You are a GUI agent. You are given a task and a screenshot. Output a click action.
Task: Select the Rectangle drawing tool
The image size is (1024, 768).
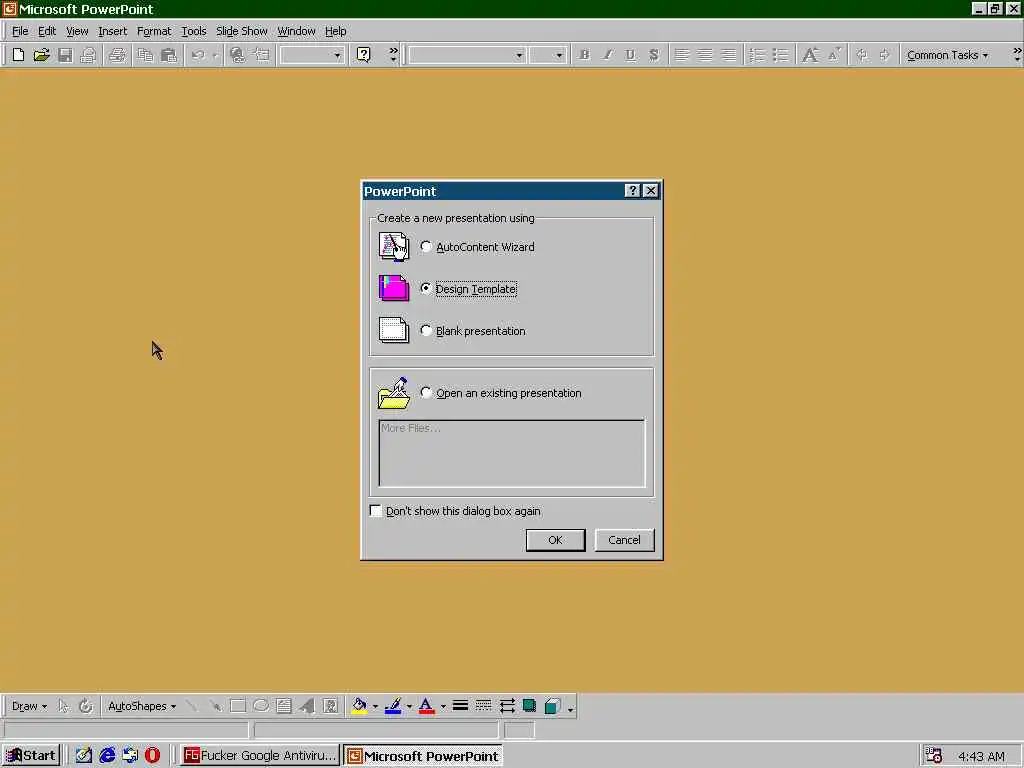coord(238,706)
